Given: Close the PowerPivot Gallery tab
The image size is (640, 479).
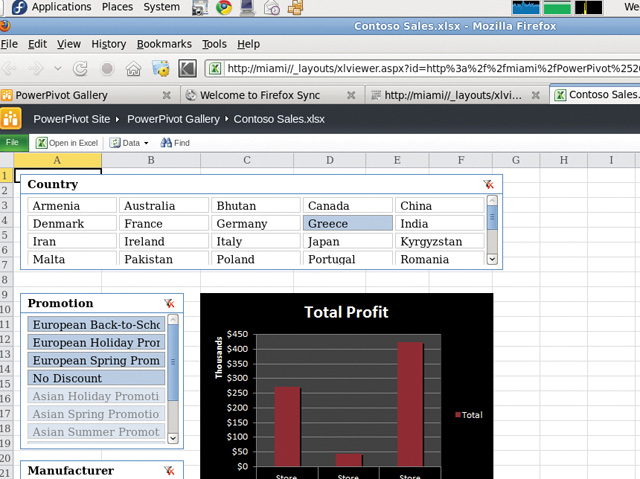Looking at the screenshot, I should (167, 95).
